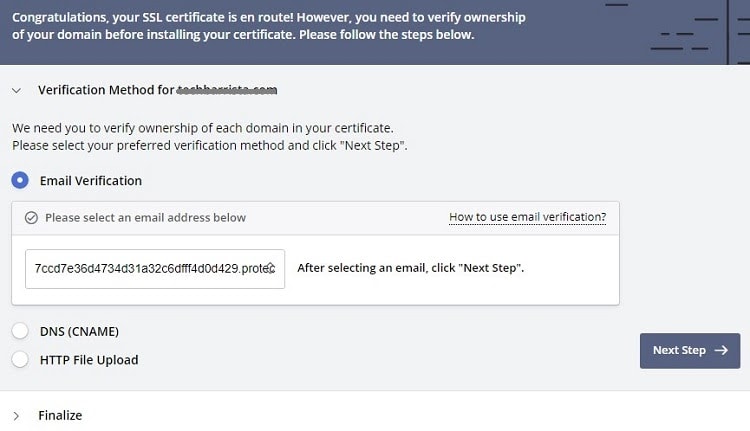
Task: Click the Finalize section heading
Action: [x=60, y=415]
